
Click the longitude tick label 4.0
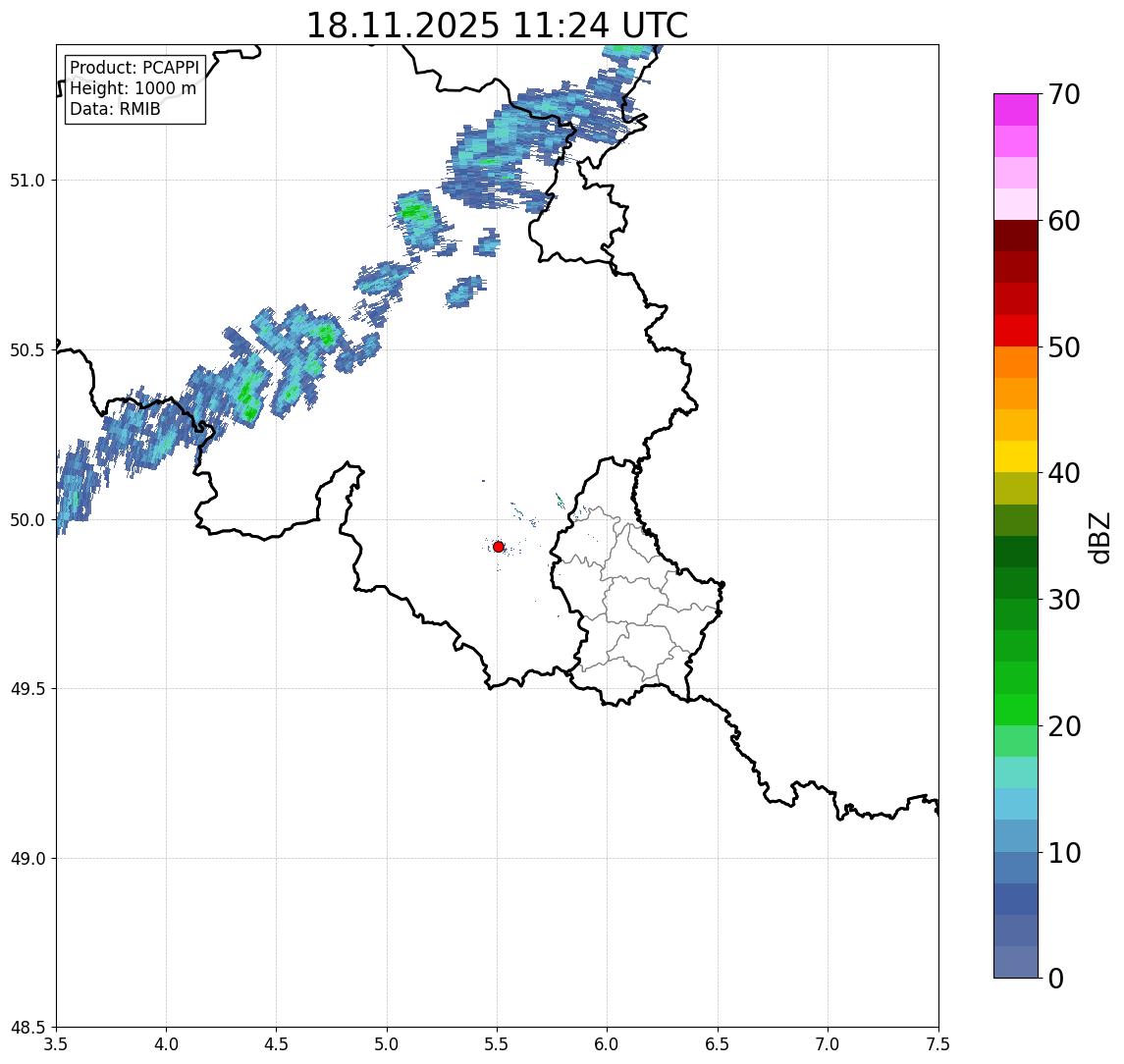pyautogui.click(x=166, y=1044)
